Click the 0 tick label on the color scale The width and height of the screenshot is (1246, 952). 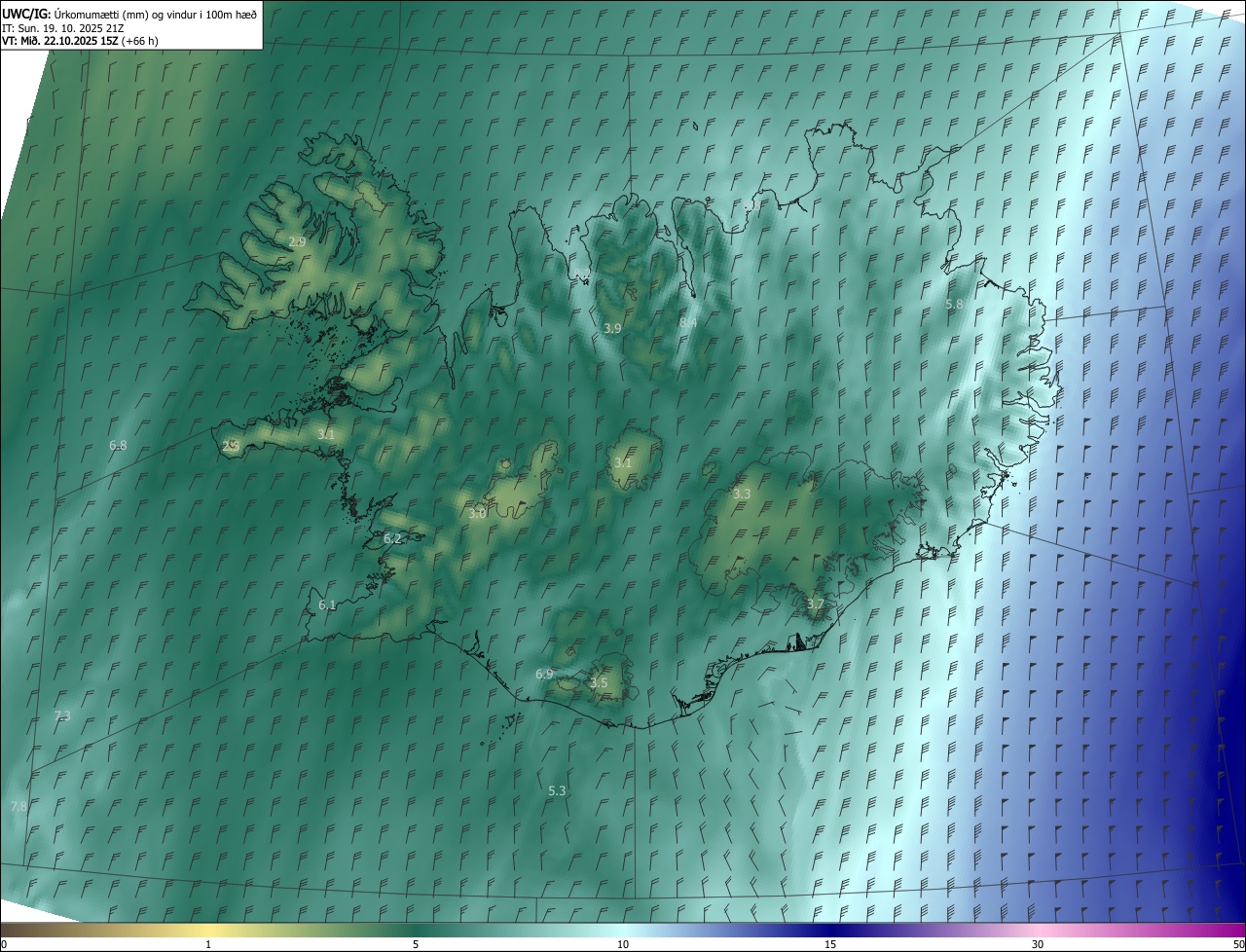coord(4,944)
